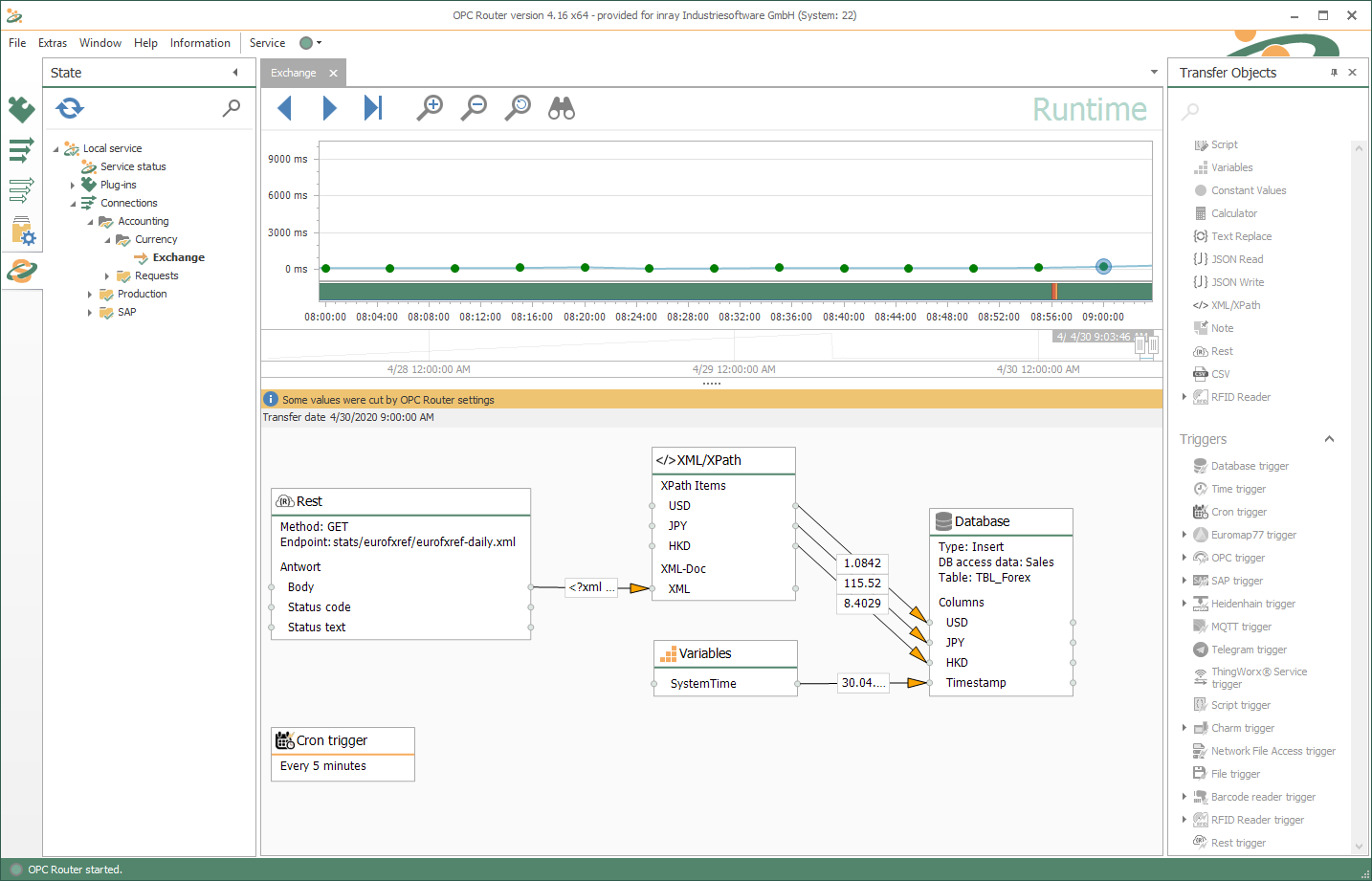Click the zoom in magnifier icon
Image resolution: width=1372 pixels, height=881 pixels.
430,108
